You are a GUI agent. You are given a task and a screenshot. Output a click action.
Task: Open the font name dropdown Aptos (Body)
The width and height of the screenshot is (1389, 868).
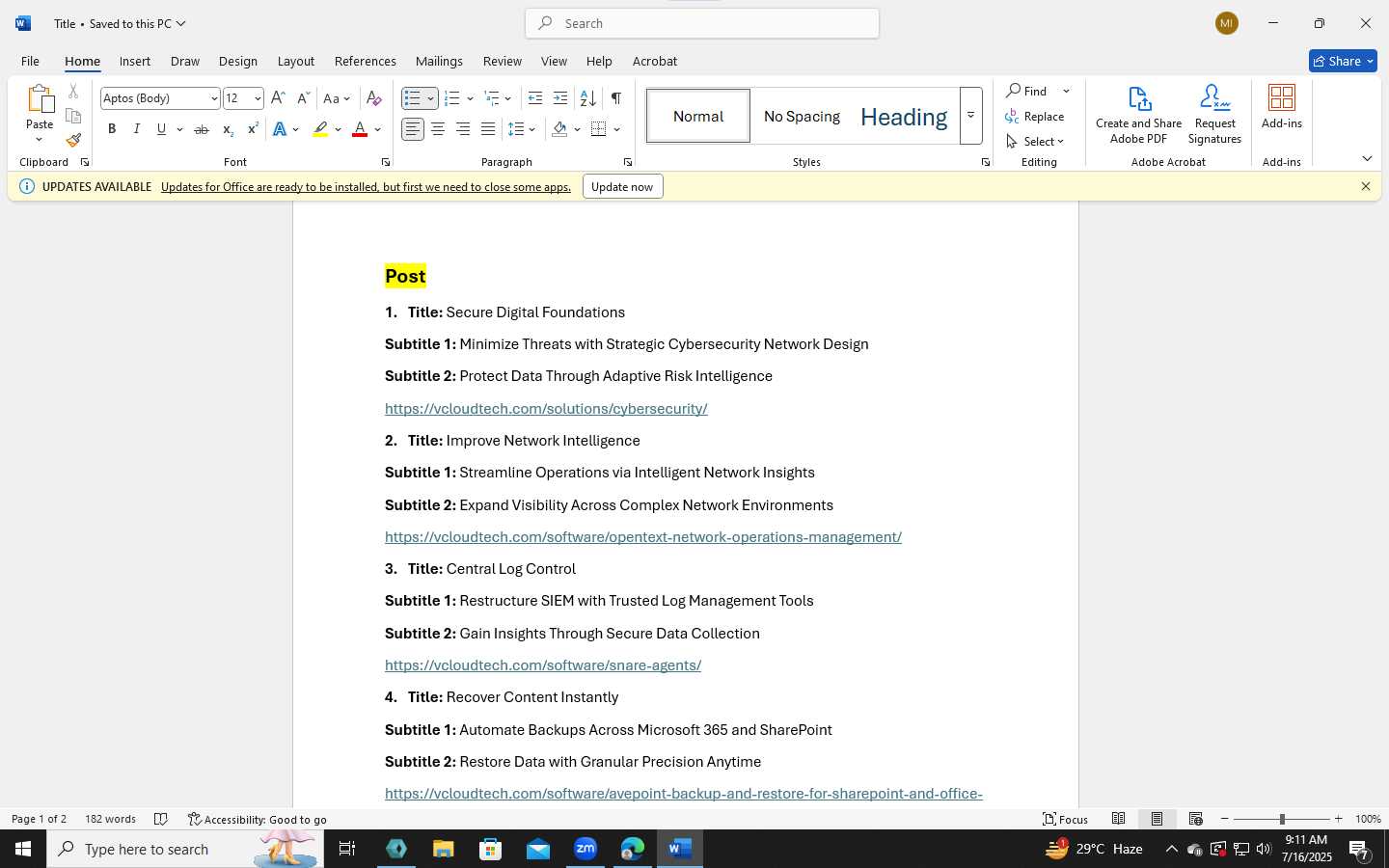(x=214, y=98)
